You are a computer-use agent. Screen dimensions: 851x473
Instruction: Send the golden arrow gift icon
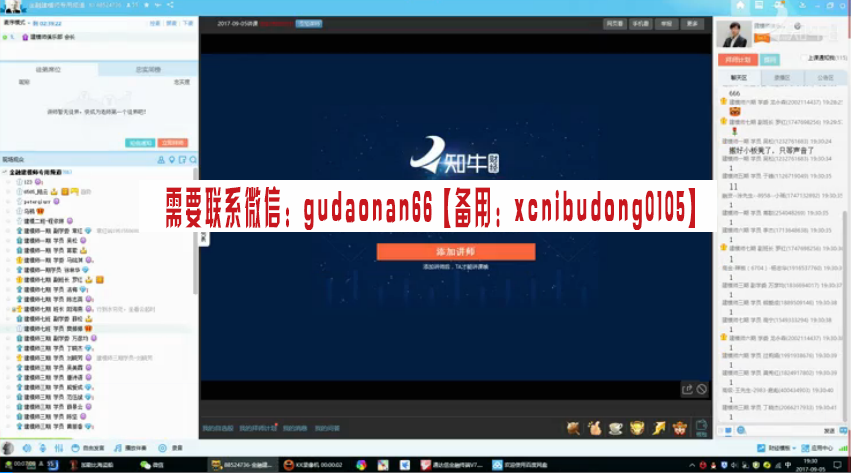click(x=659, y=429)
